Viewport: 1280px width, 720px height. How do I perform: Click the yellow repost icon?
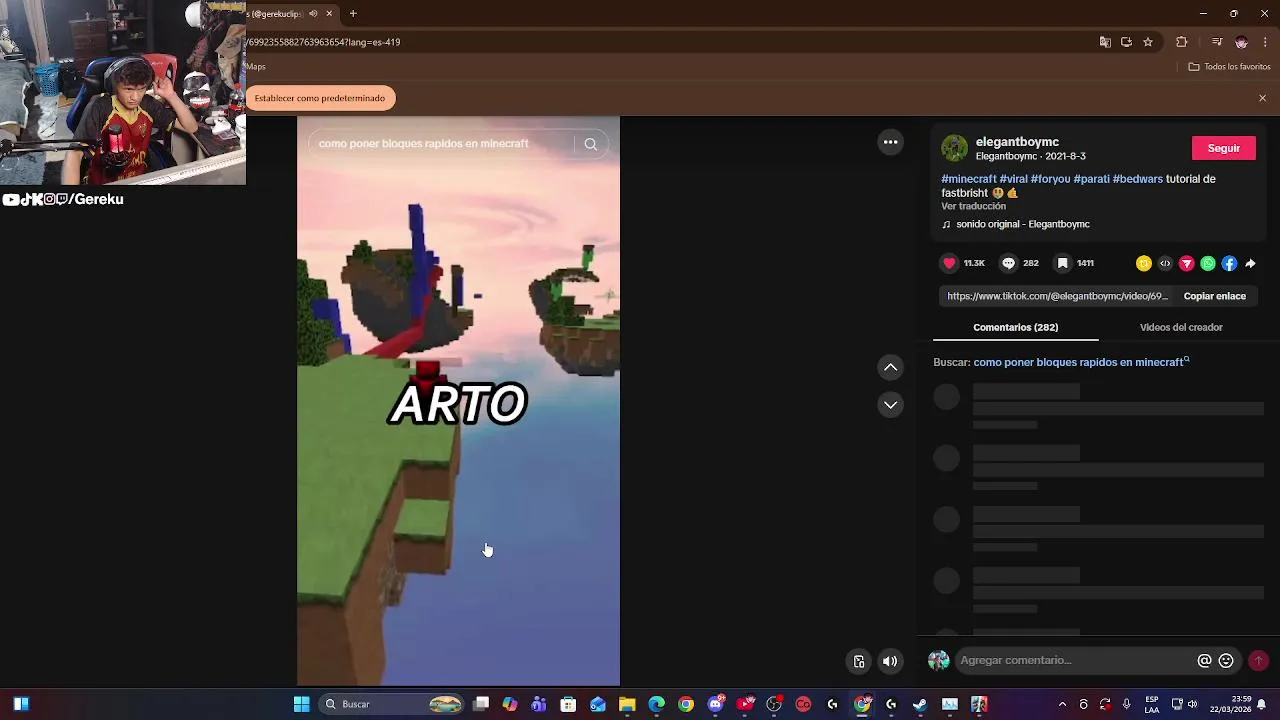tap(1144, 264)
